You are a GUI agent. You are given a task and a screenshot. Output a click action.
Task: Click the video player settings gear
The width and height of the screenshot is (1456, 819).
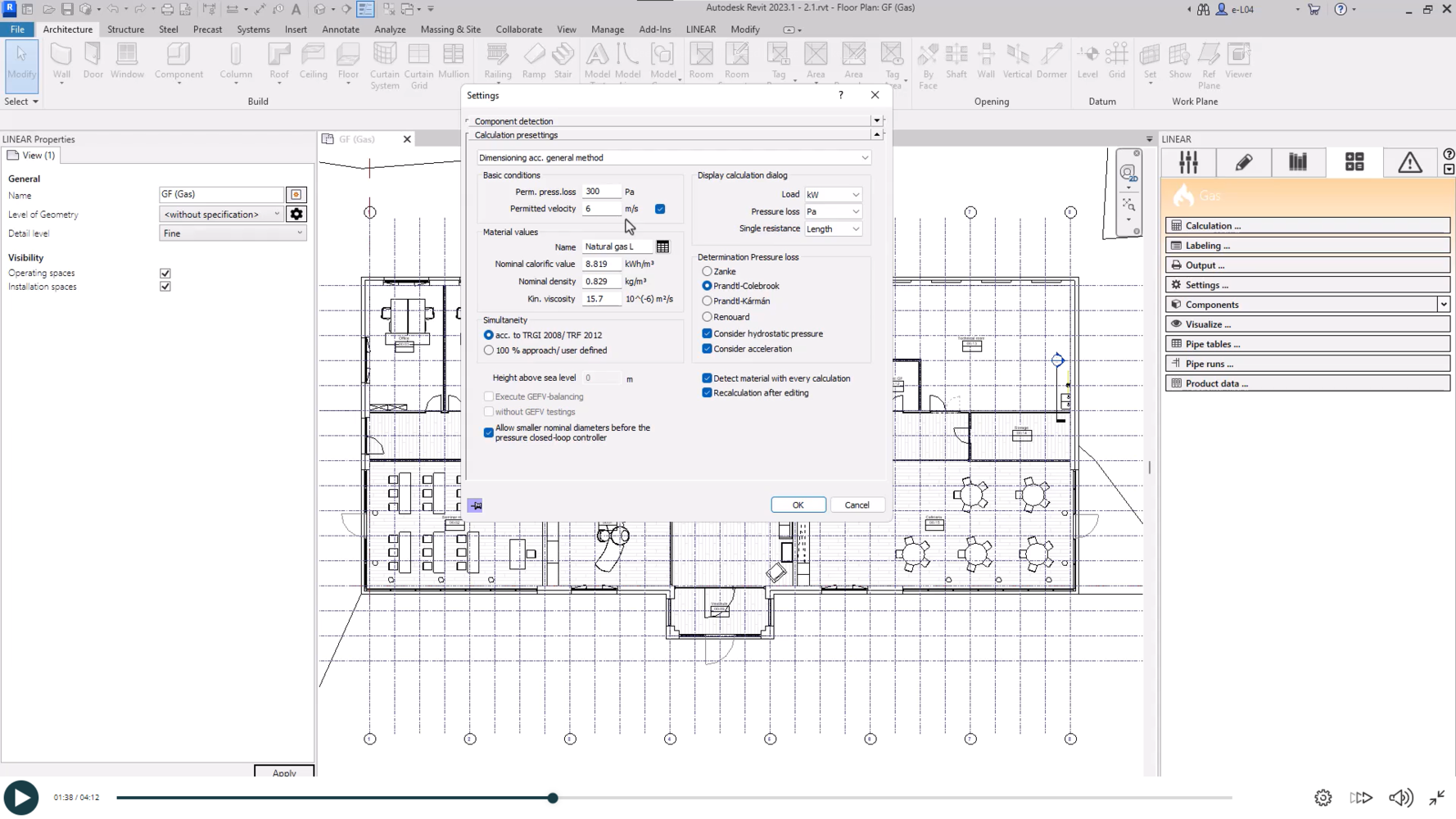point(1323,798)
